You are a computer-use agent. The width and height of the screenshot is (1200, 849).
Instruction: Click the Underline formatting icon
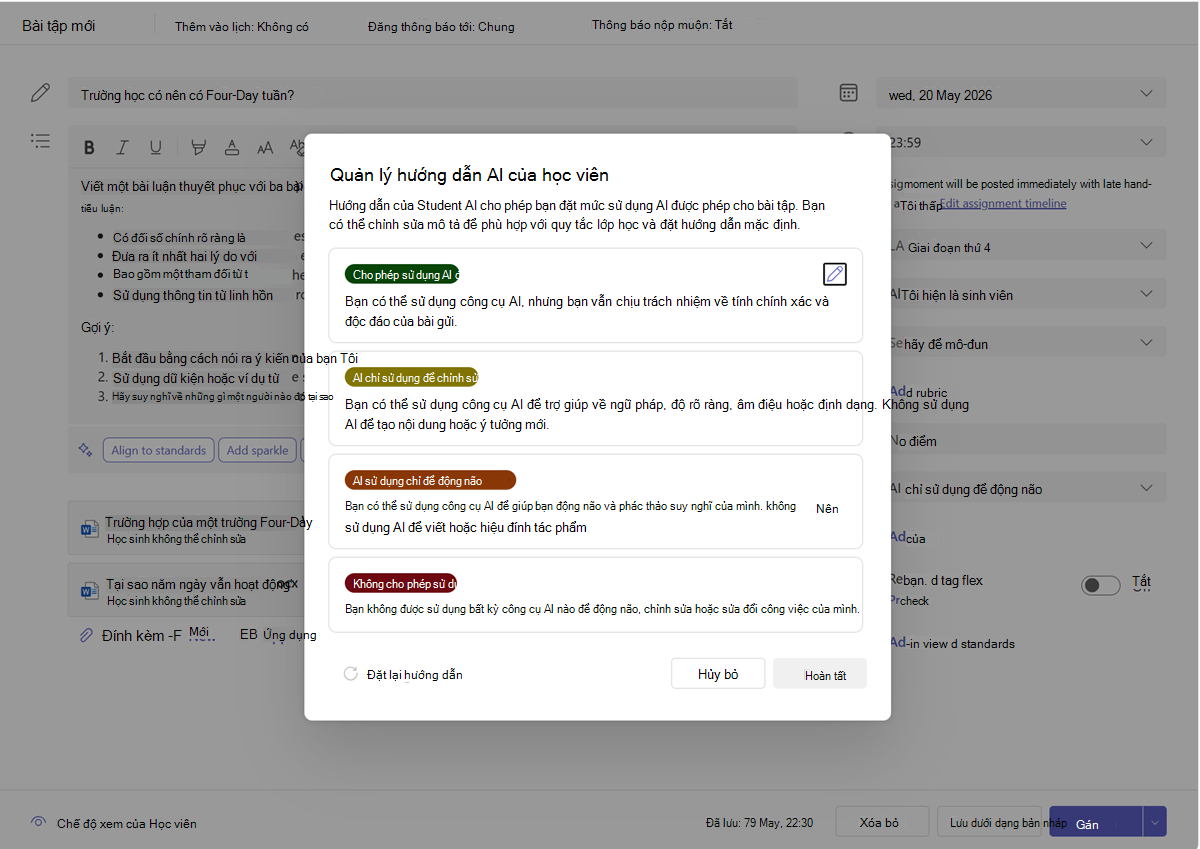[156, 148]
